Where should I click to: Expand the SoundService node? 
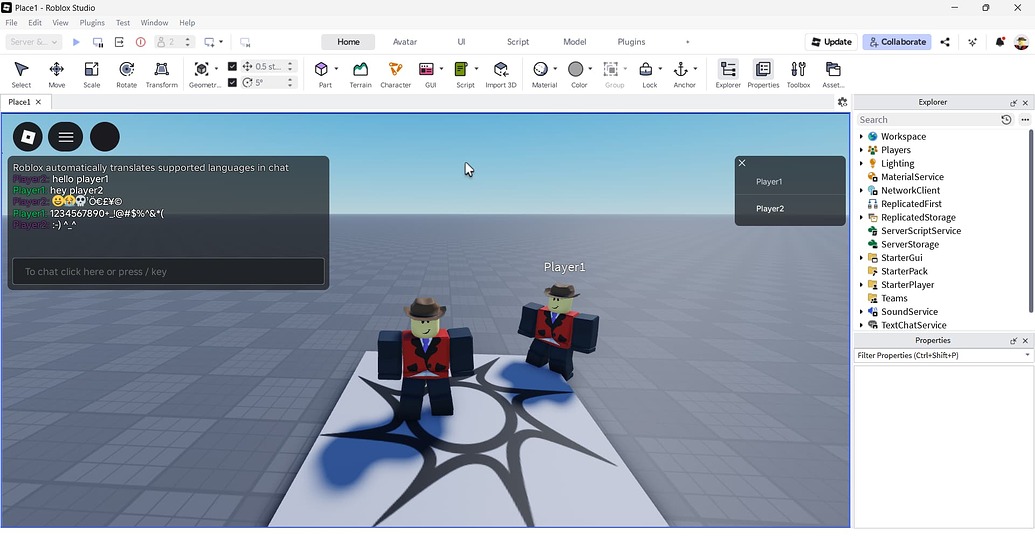[x=861, y=311]
